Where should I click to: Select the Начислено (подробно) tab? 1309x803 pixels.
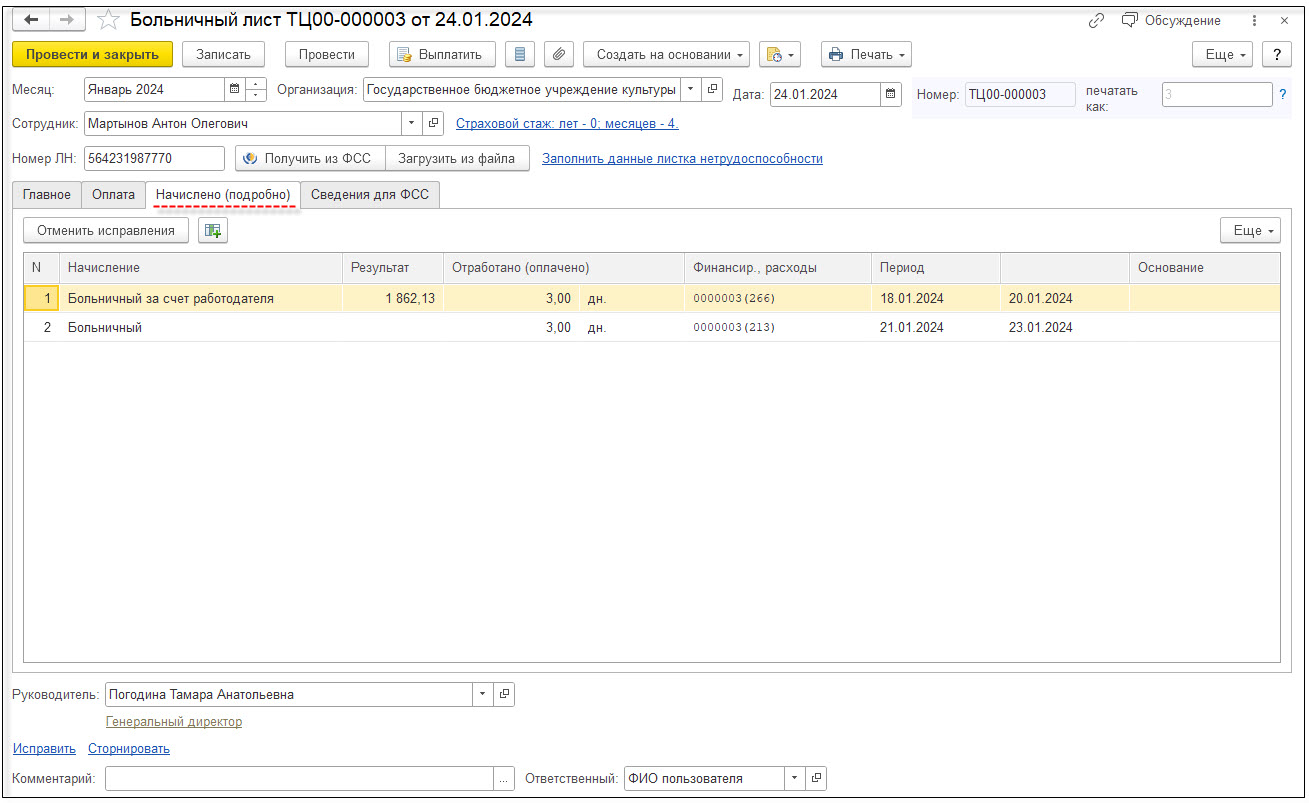click(x=223, y=195)
